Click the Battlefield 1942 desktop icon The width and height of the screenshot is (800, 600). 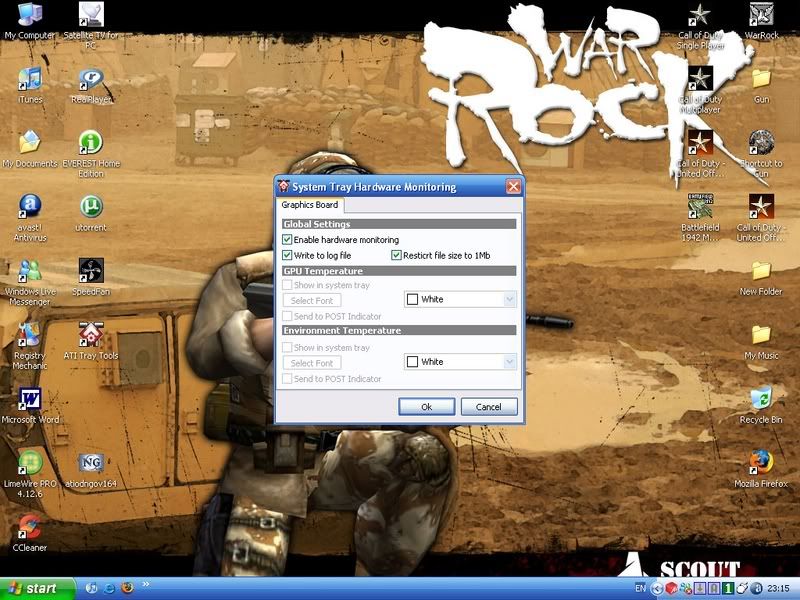tap(700, 217)
